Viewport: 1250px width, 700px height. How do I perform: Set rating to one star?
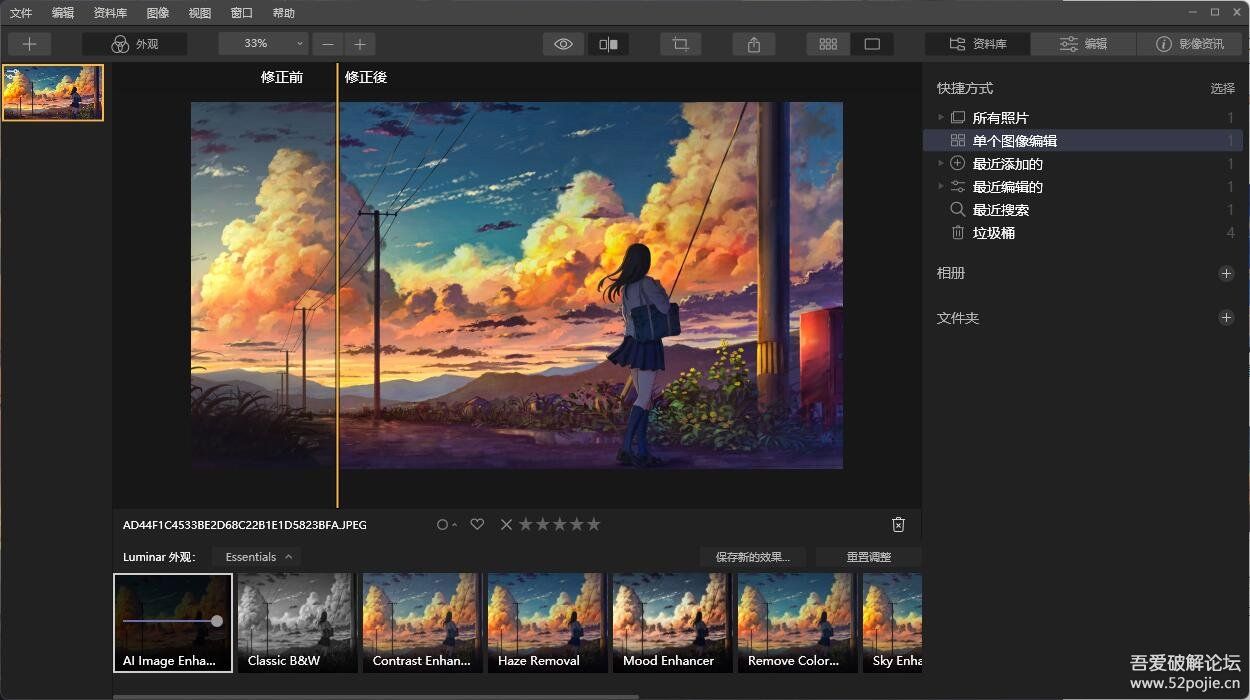click(x=525, y=525)
